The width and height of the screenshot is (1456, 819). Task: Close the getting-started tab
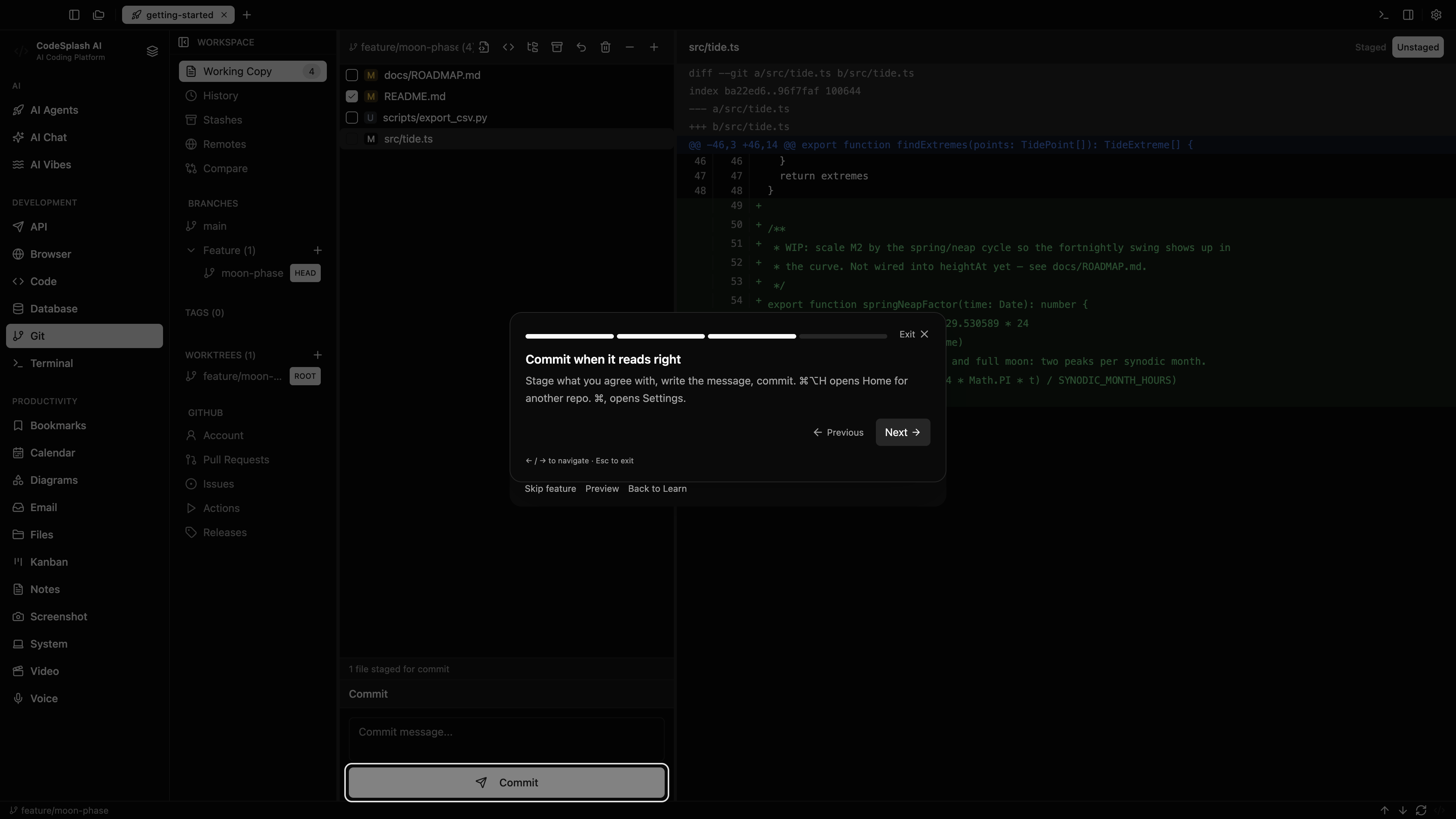(224, 15)
